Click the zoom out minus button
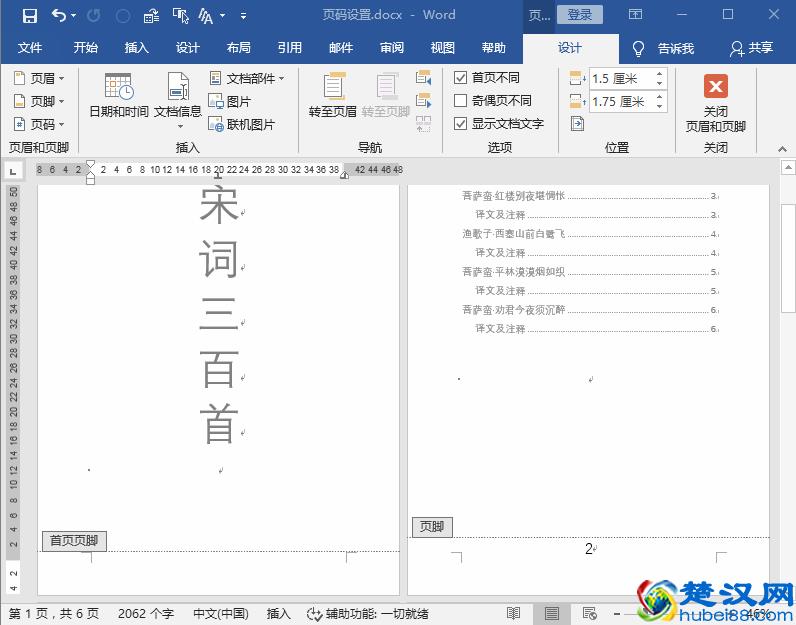Viewport: 796px width, 625px height. [617, 614]
